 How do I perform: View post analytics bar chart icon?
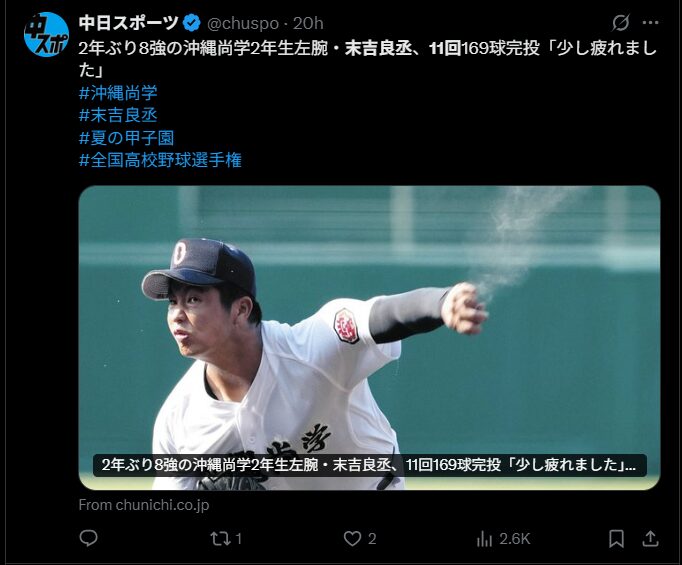click(x=484, y=539)
